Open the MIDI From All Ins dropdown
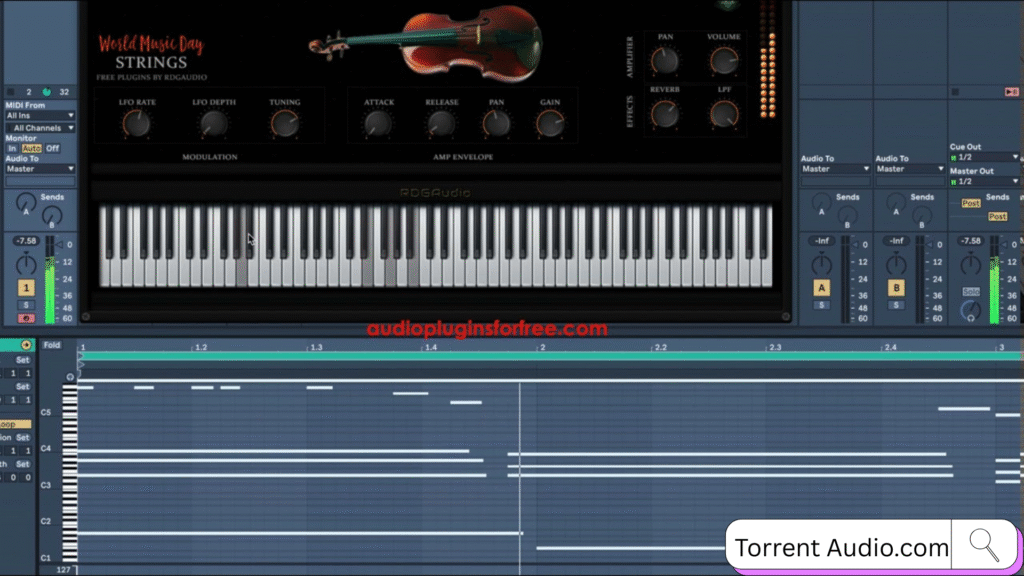This screenshot has height=576, width=1024. tap(40, 115)
